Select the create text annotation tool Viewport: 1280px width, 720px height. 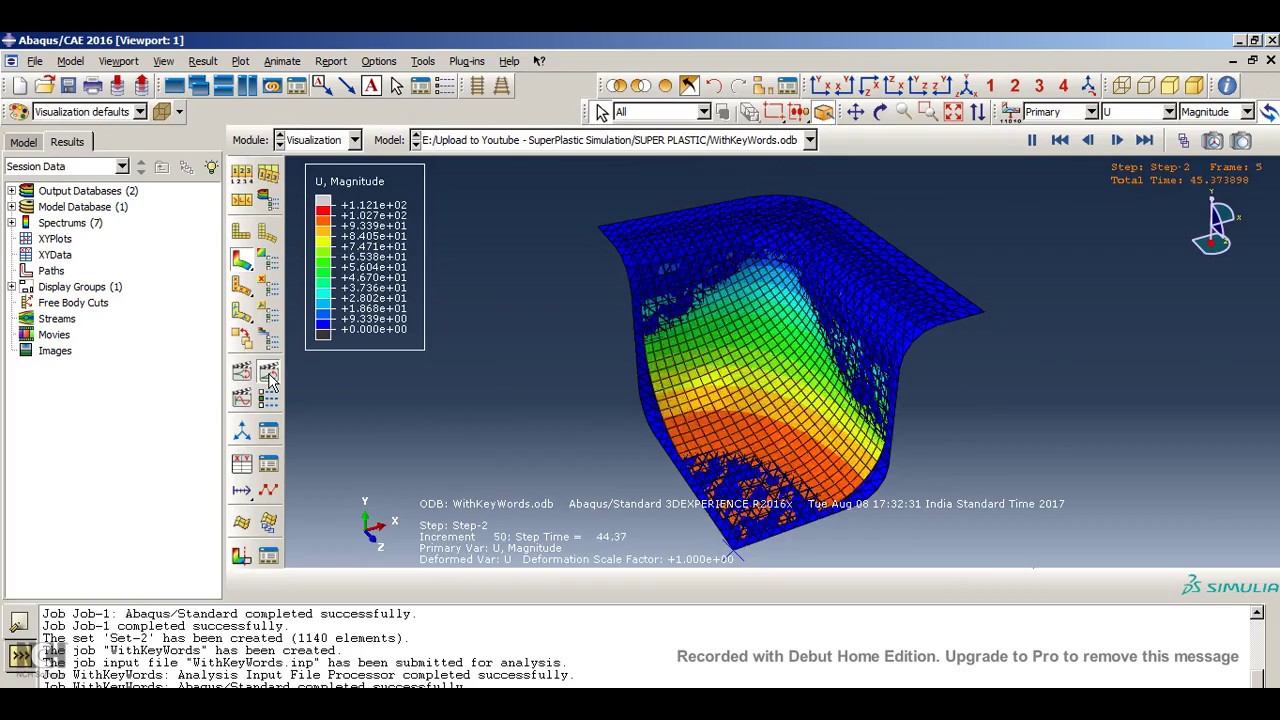pyautogui.click(x=371, y=86)
